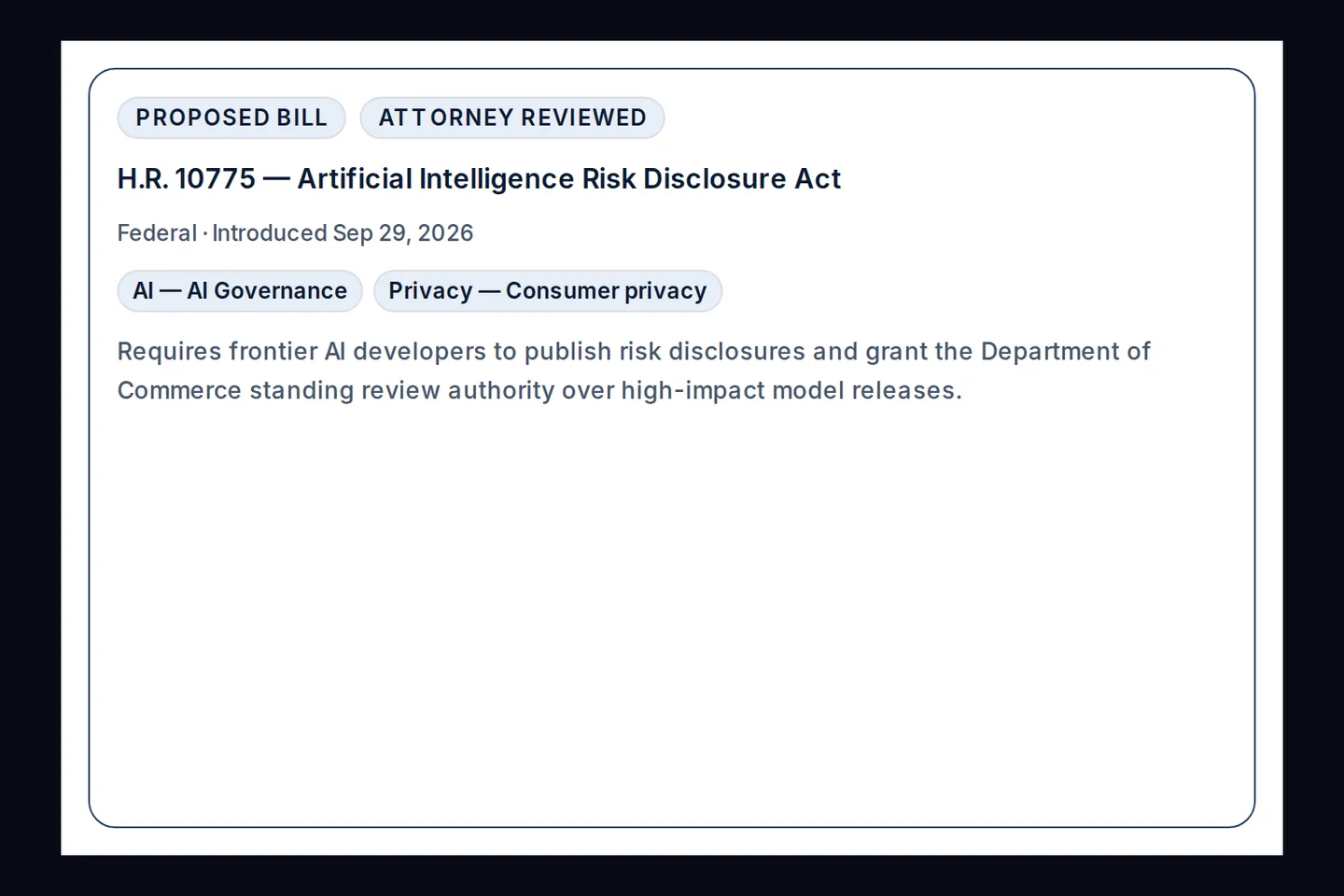
Task: Click the Federal jurisdiction label
Action: tap(157, 233)
